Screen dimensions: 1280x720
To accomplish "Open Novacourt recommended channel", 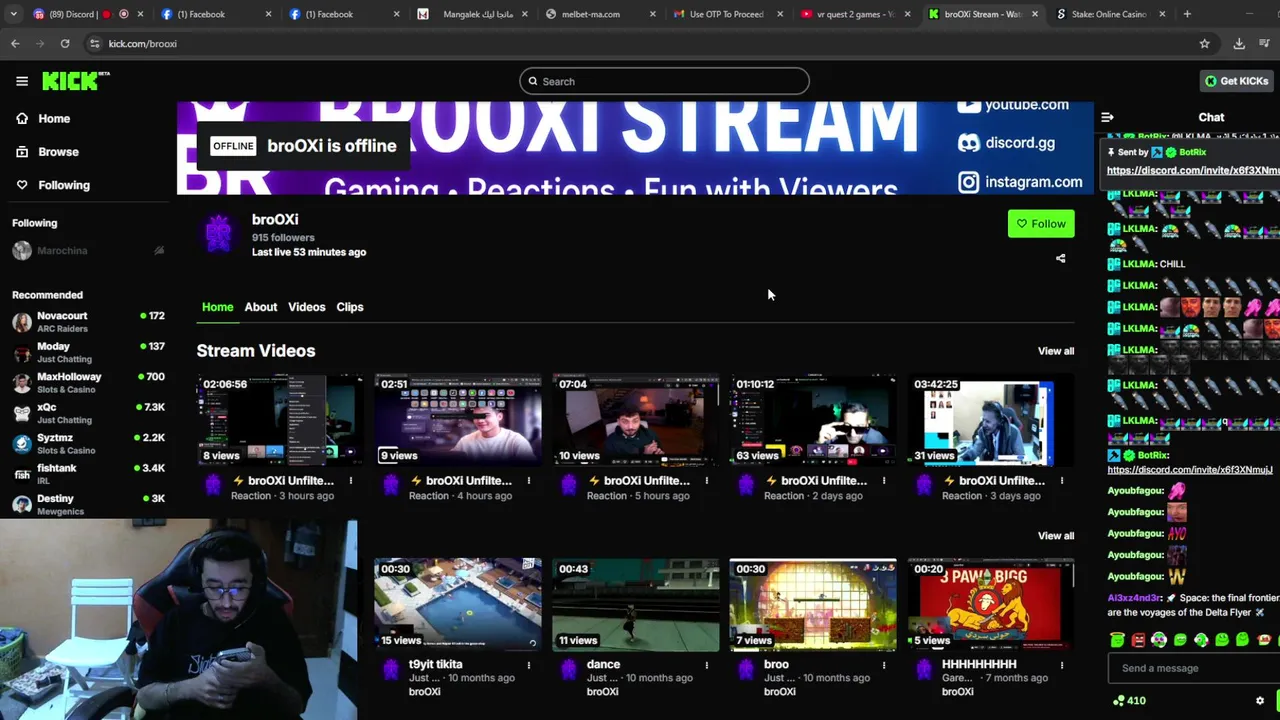I will click(x=88, y=322).
